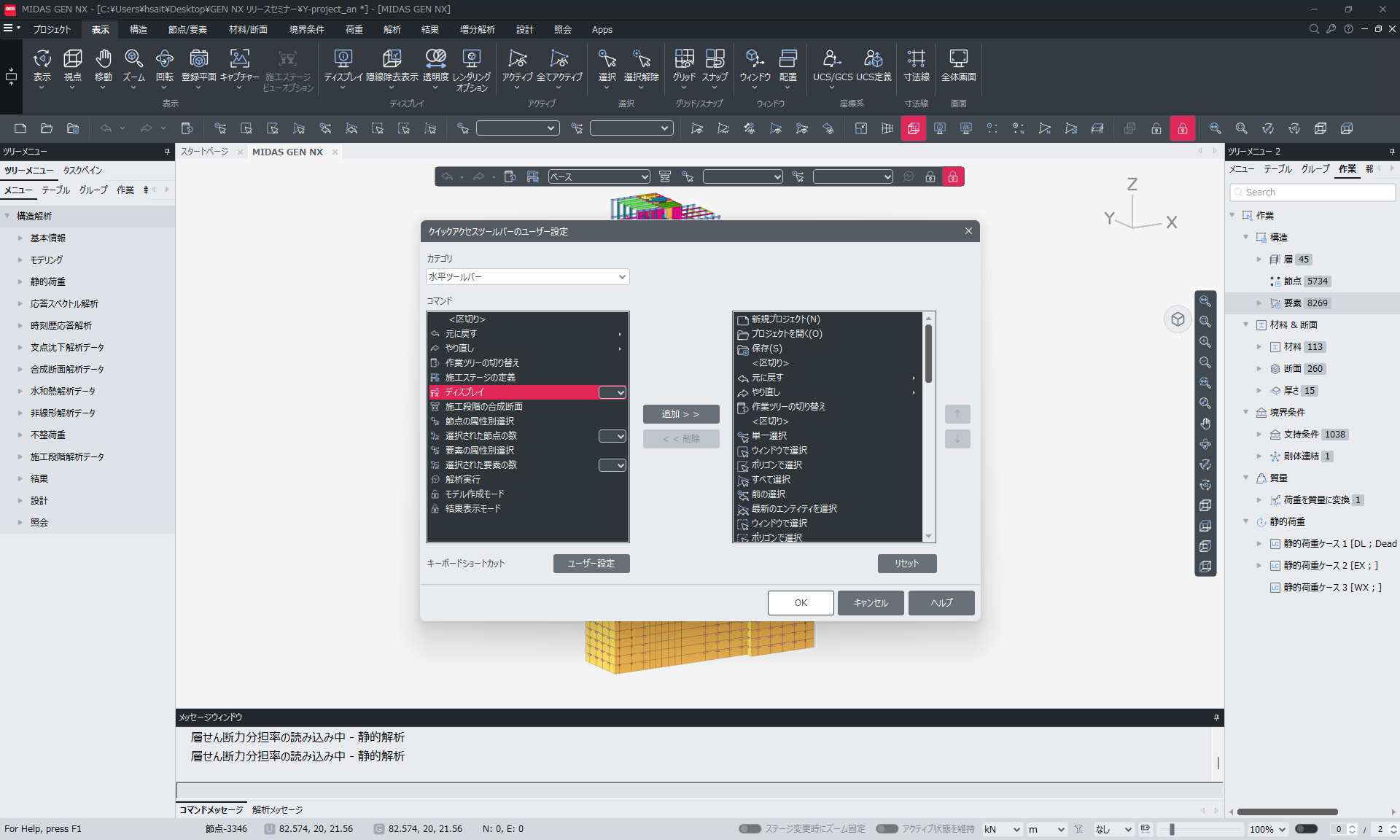Click the search magnifier icon in title ribbon bar
This screenshot has height=840, width=1400.
[1314, 29]
